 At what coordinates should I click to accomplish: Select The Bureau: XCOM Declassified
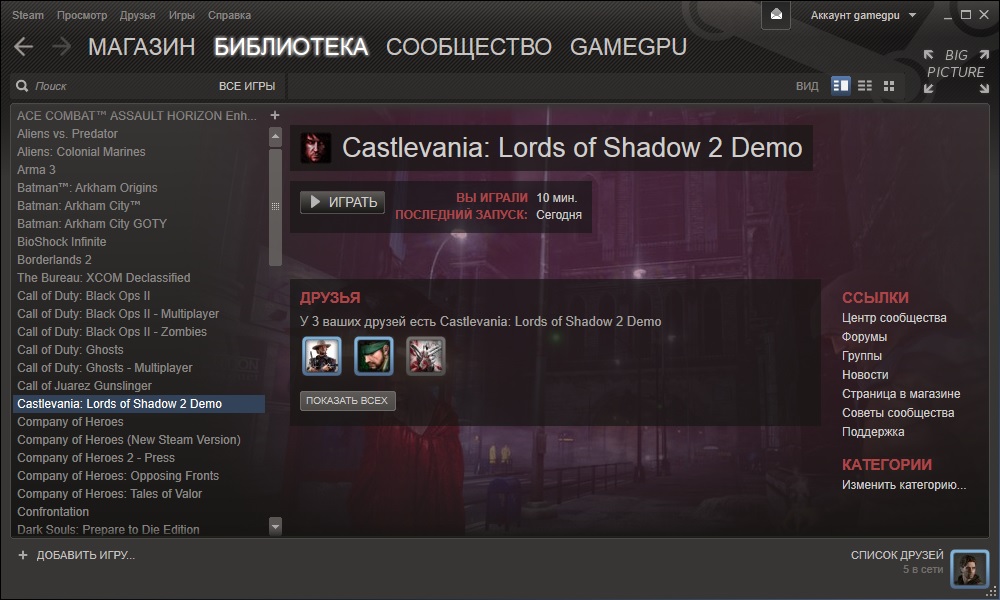pos(139,277)
